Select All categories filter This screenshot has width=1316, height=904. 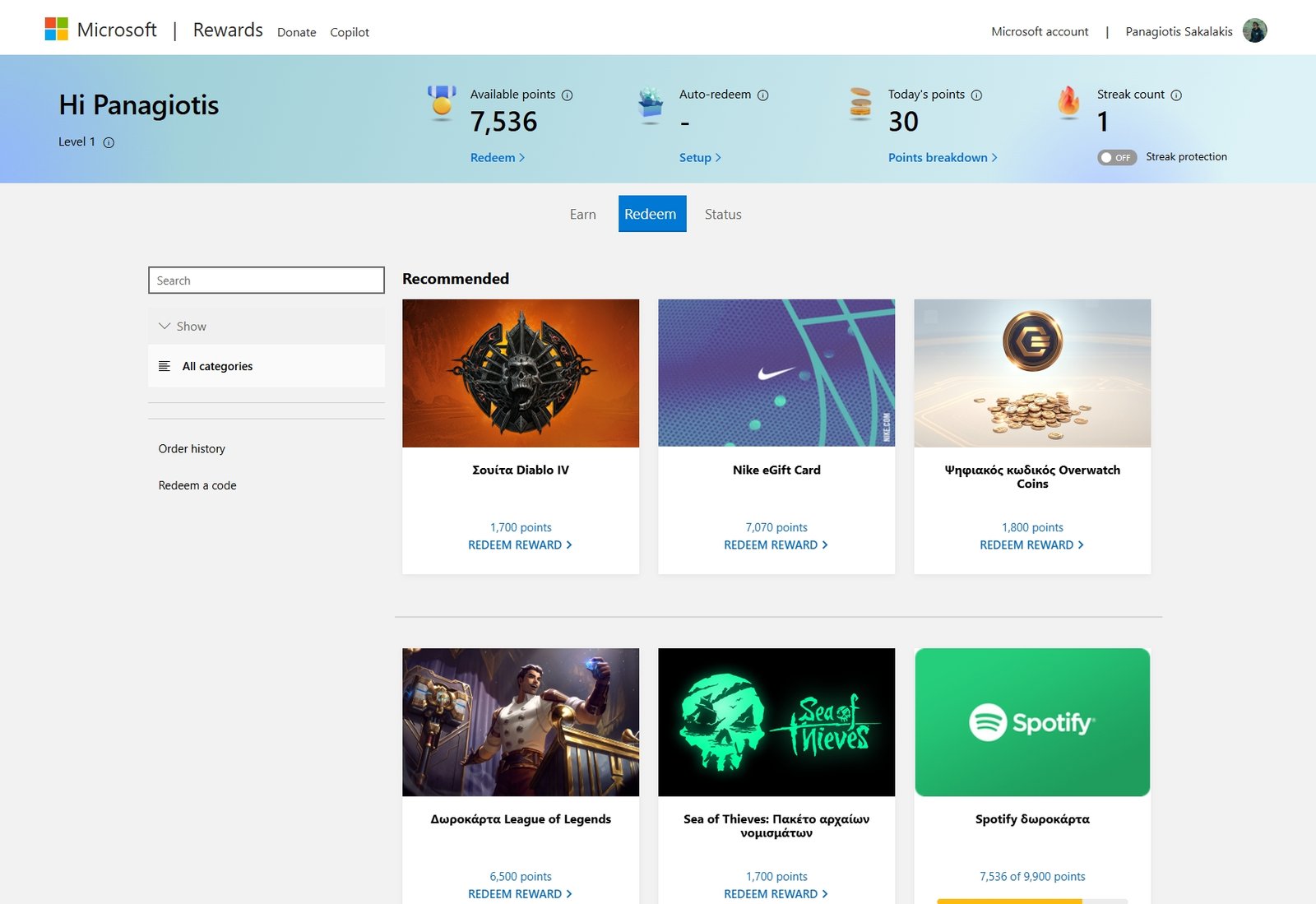click(266, 366)
